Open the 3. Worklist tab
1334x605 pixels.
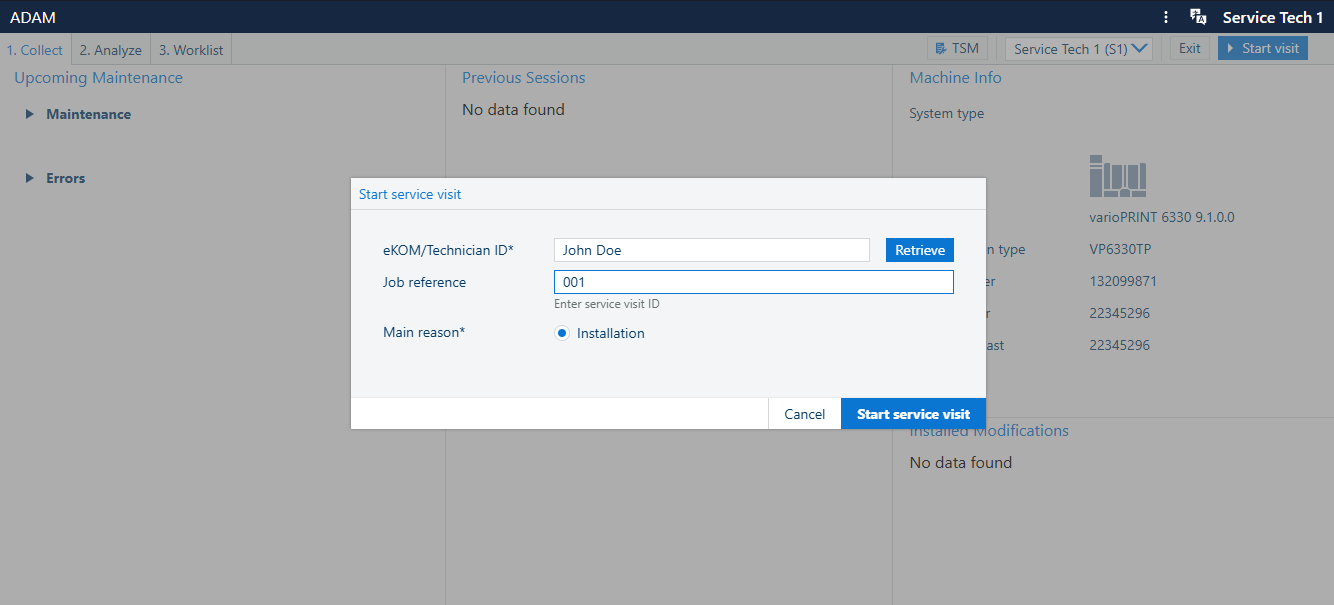(191, 50)
